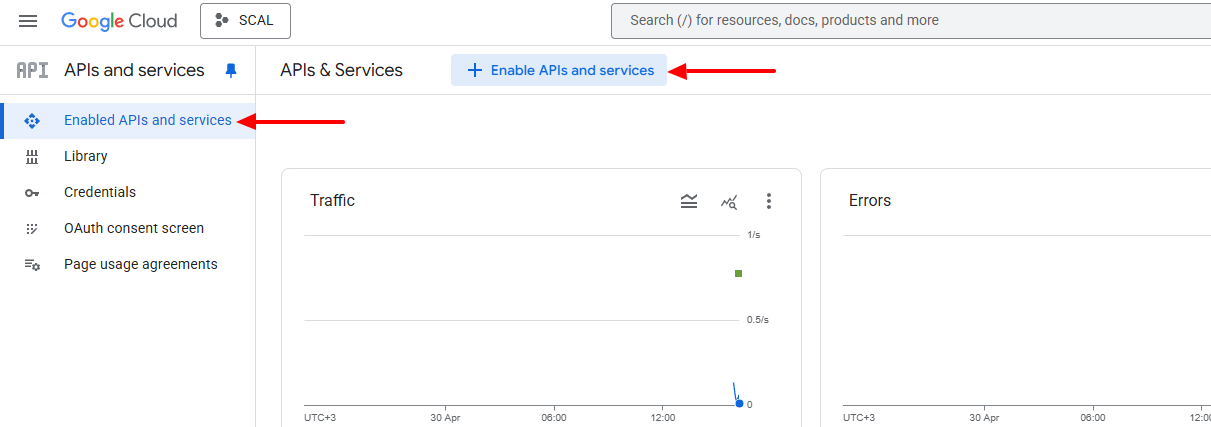Toggle the Traffic chart legend icon
1211x427 pixels.
689,201
